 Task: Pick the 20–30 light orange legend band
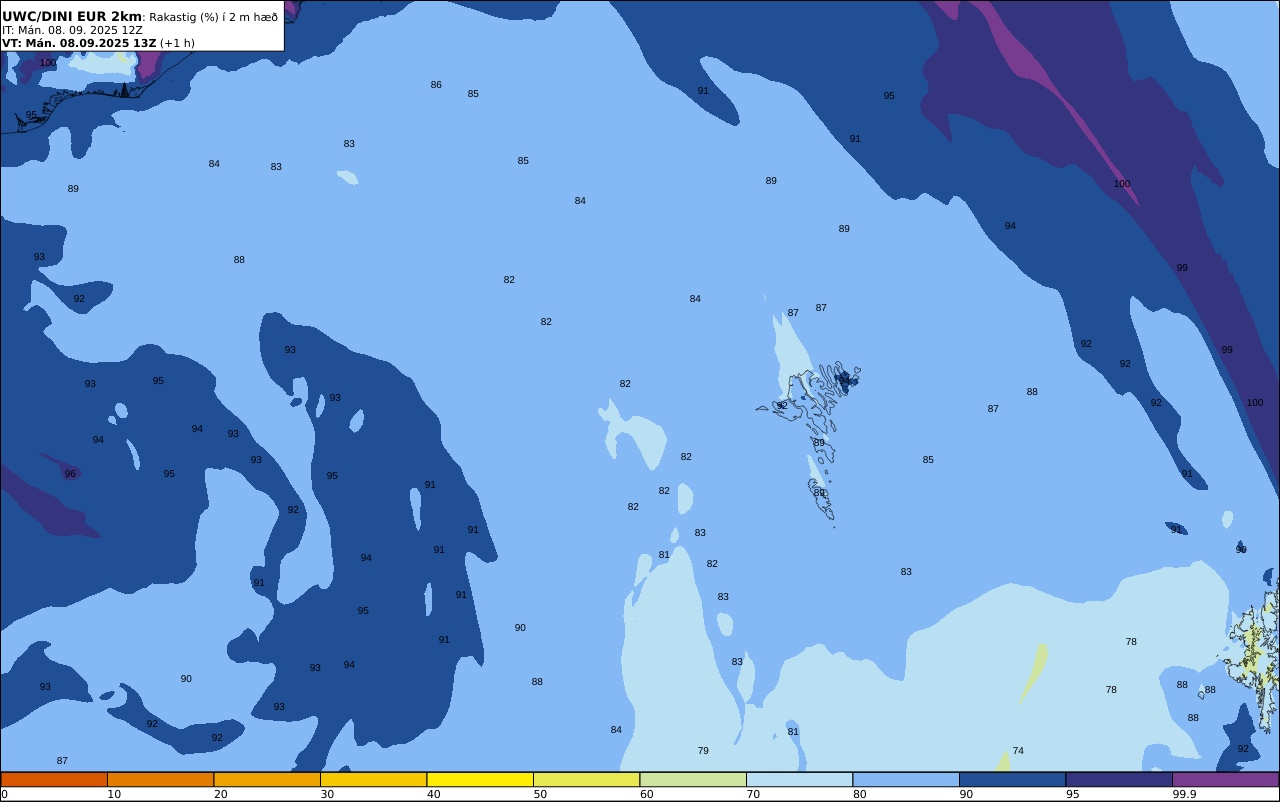(267, 779)
